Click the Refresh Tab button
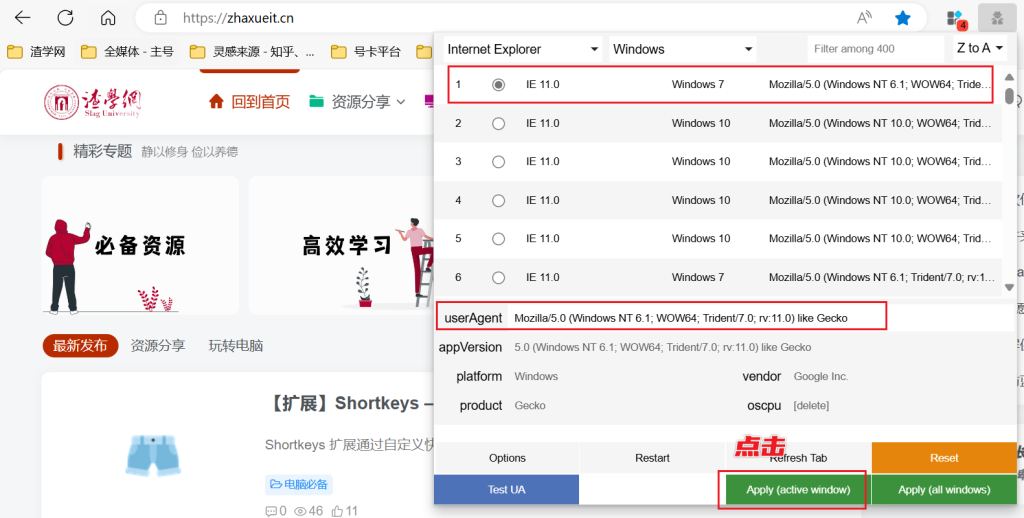 coord(798,458)
